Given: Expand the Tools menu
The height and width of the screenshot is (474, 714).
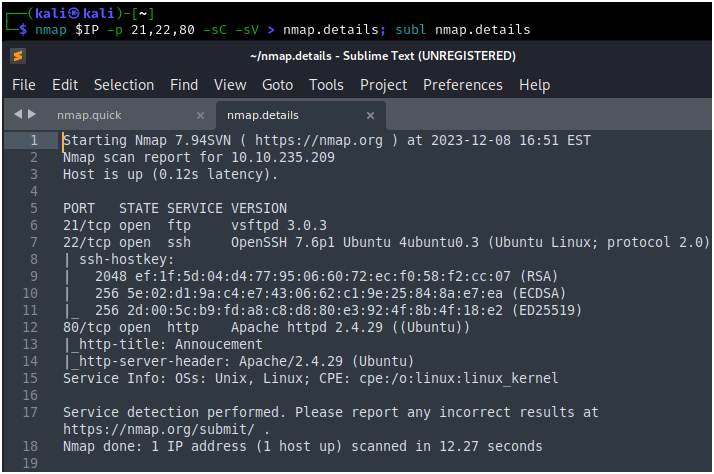Looking at the screenshot, I should [x=326, y=85].
